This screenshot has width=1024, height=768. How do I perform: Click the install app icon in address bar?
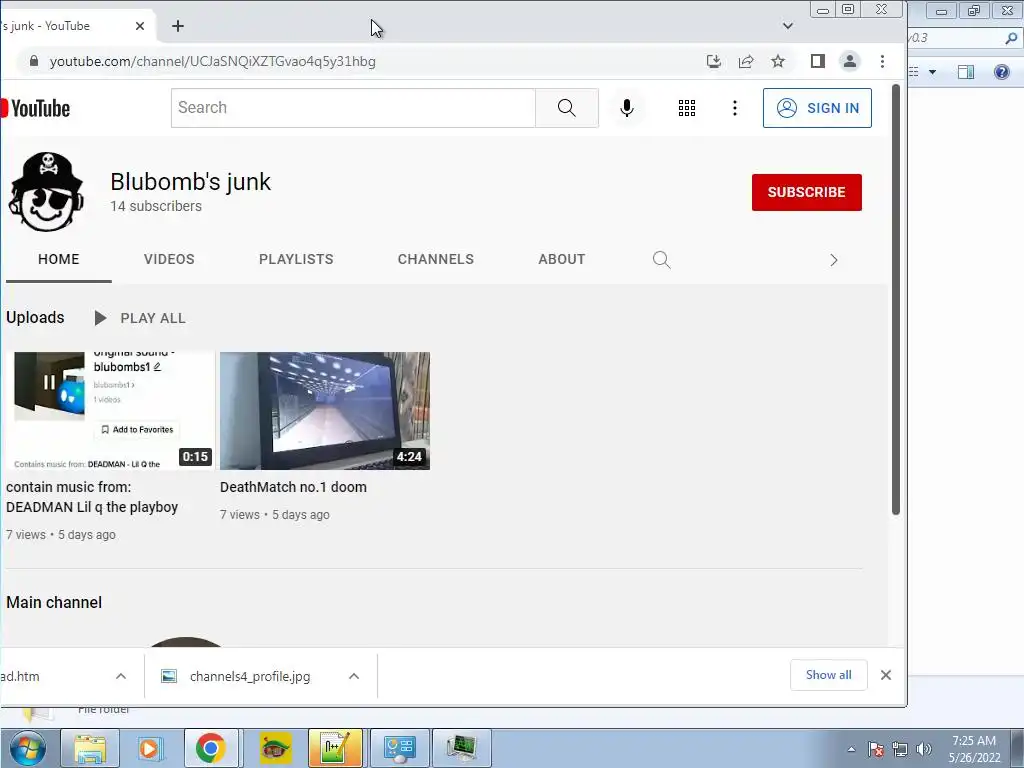714,61
